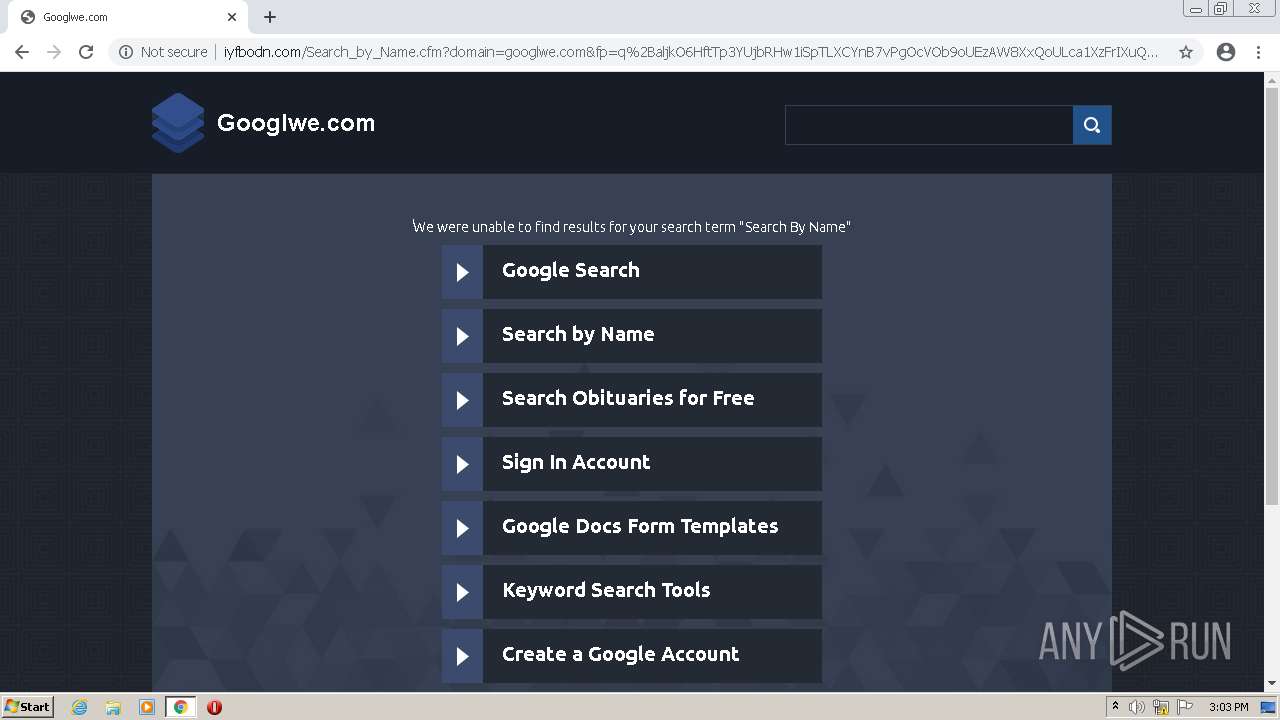1280x720 pixels.
Task: Click the arrow icon beside Search by Name
Action: click(462, 336)
